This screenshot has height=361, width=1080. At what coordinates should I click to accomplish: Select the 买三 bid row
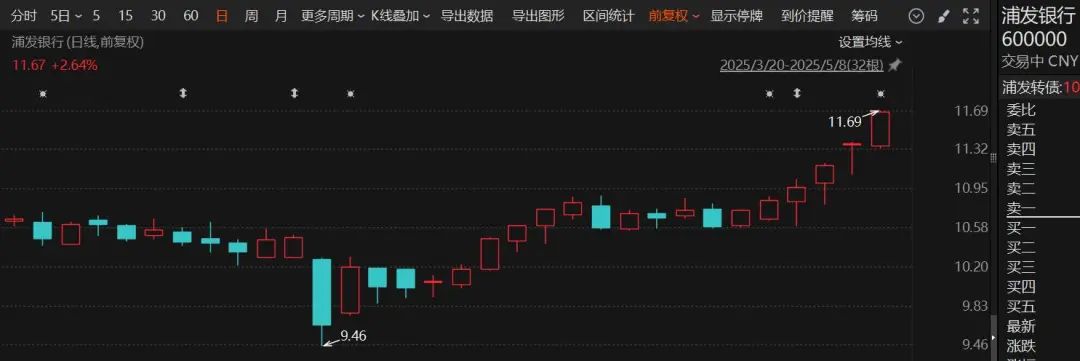tap(1021, 267)
